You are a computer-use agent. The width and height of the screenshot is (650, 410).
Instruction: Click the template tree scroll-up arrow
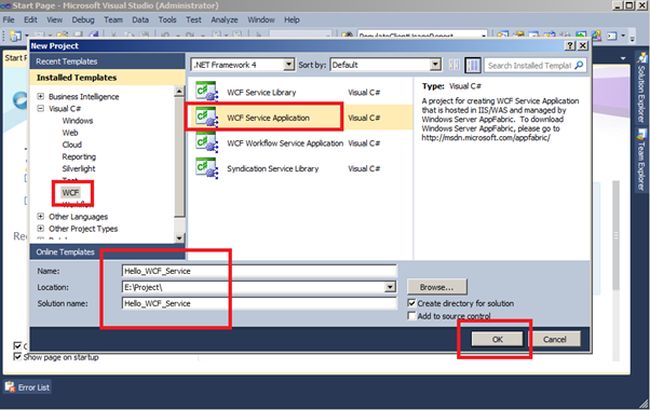(x=179, y=91)
